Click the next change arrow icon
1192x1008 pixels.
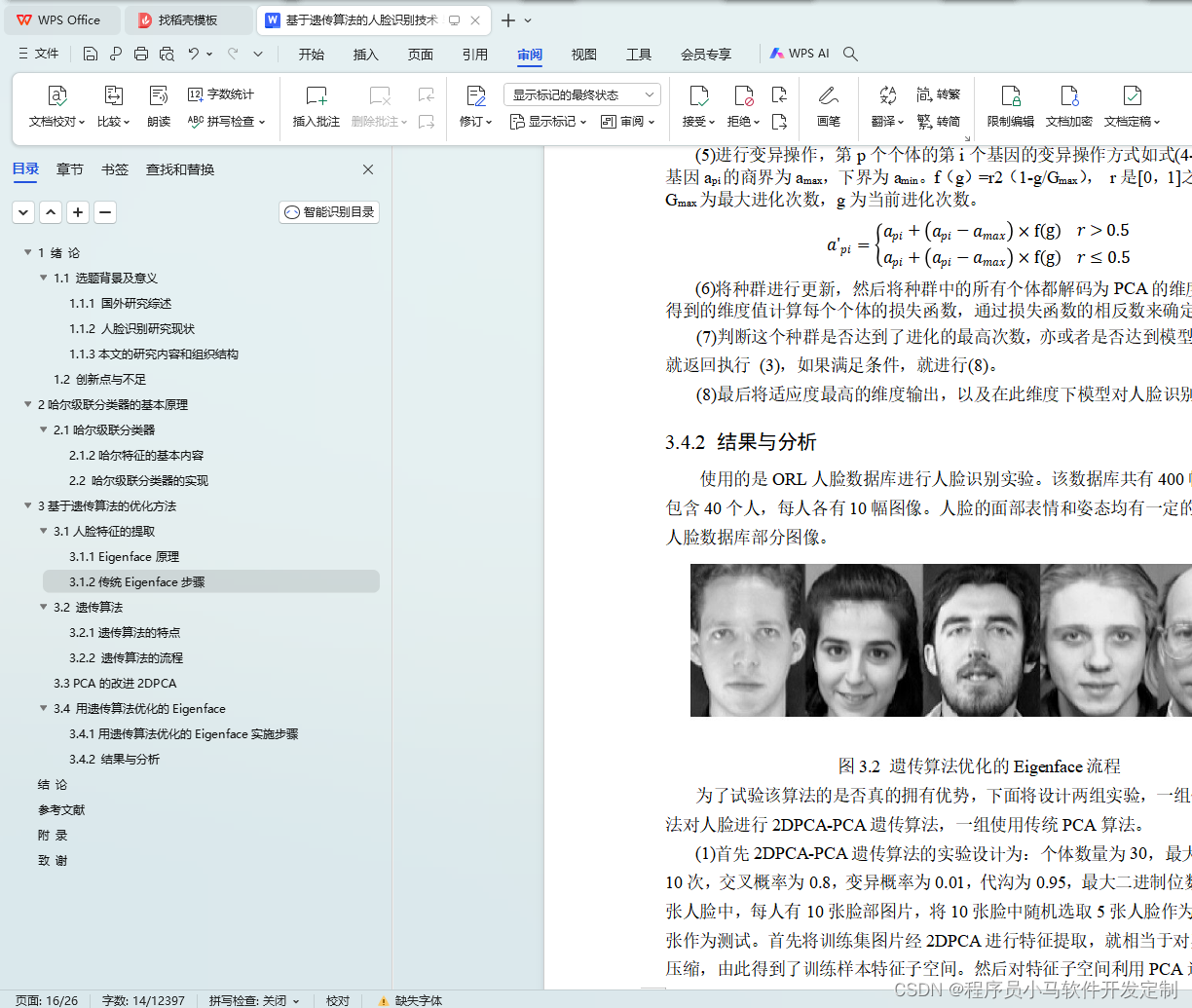click(x=779, y=122)
